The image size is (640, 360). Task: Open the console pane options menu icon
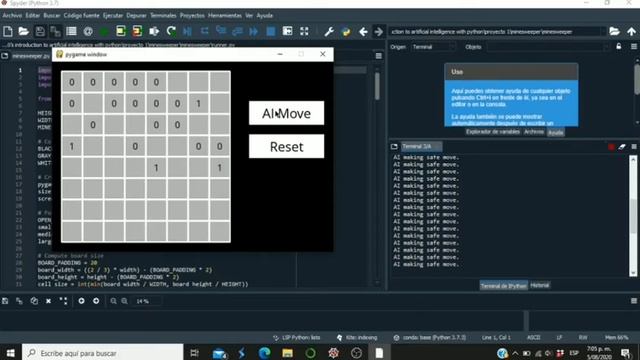pyautogui.click(x=634, y=147)
